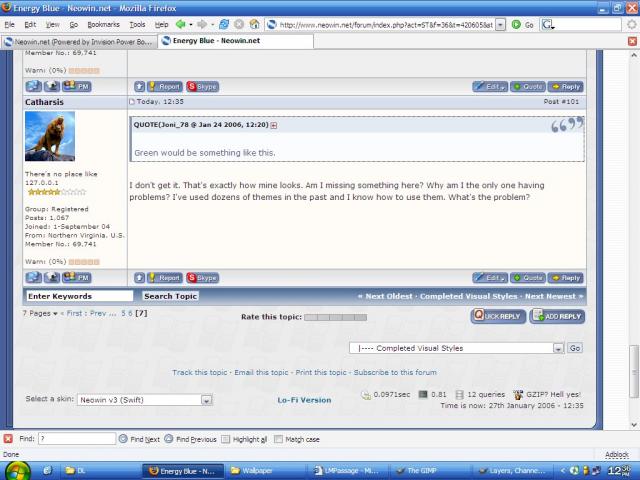Click the upper post's Skype button

(202, 87)
